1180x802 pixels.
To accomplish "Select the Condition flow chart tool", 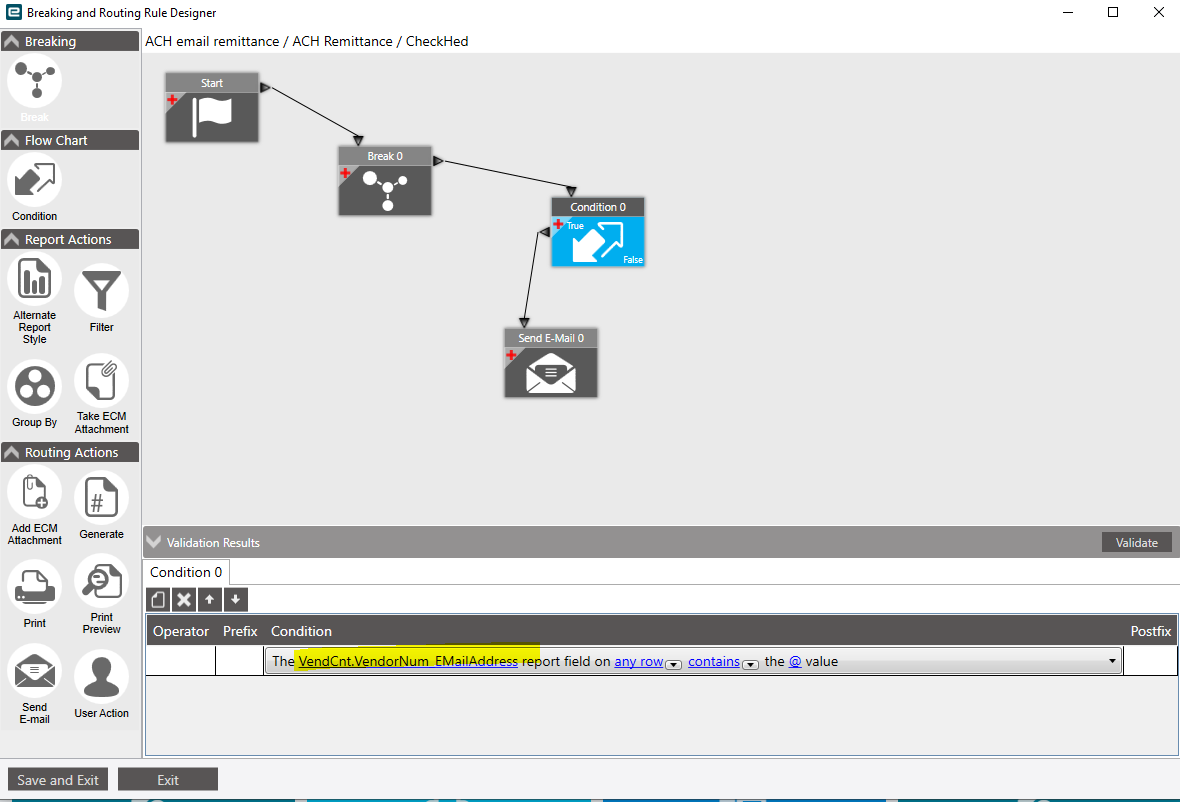I will [x=35, y=181].
